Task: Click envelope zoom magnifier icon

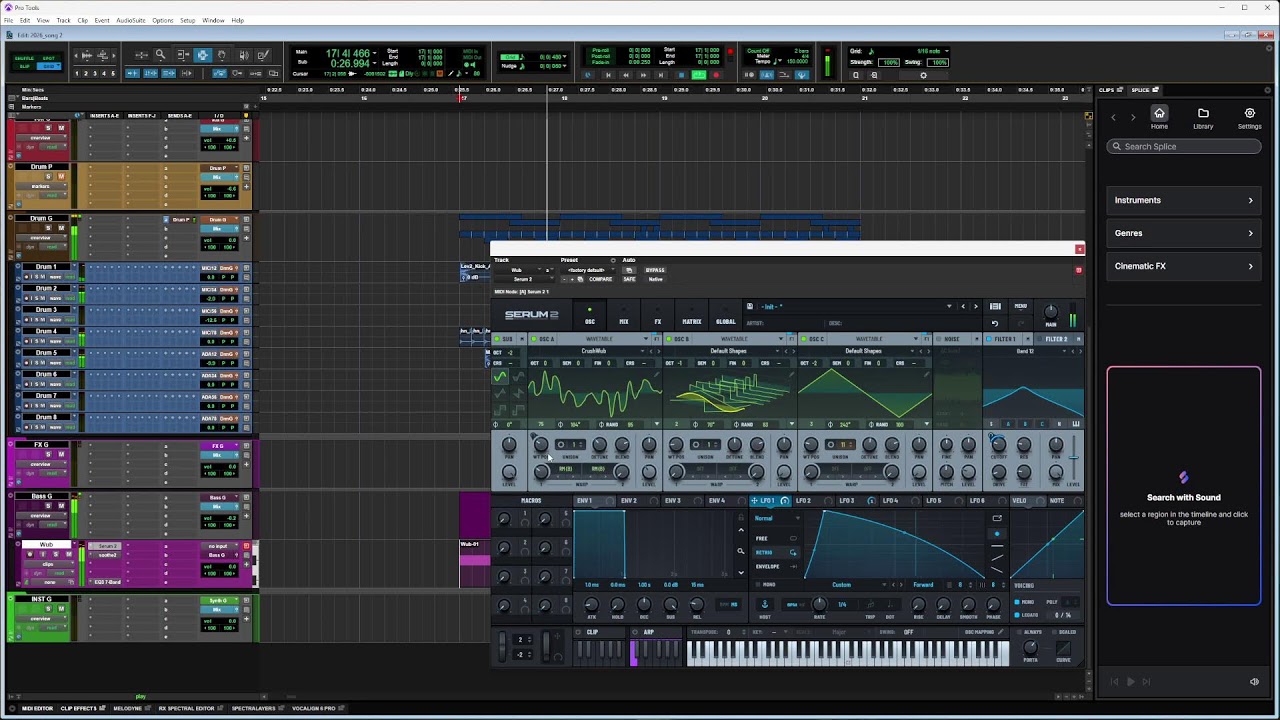Action: coord(741,551)
